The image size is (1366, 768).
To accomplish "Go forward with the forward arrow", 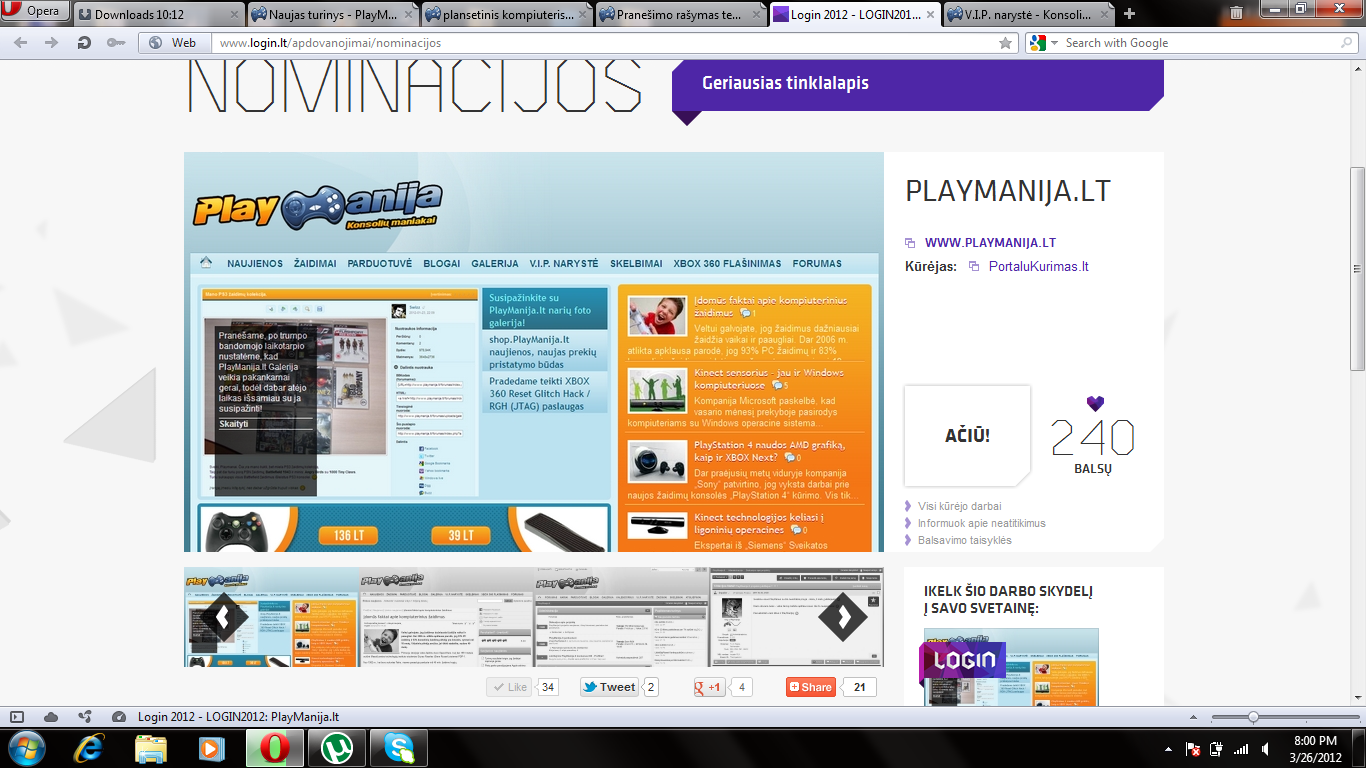I will point(52,43).
